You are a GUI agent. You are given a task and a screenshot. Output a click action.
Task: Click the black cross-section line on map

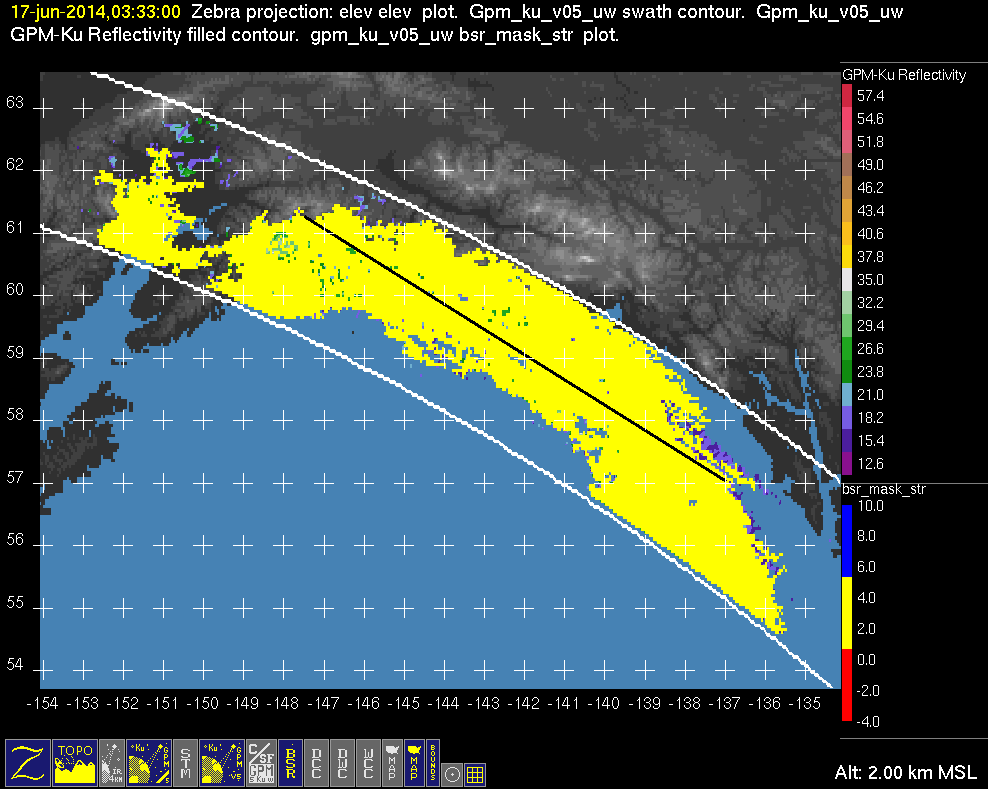tap(515, 348)
